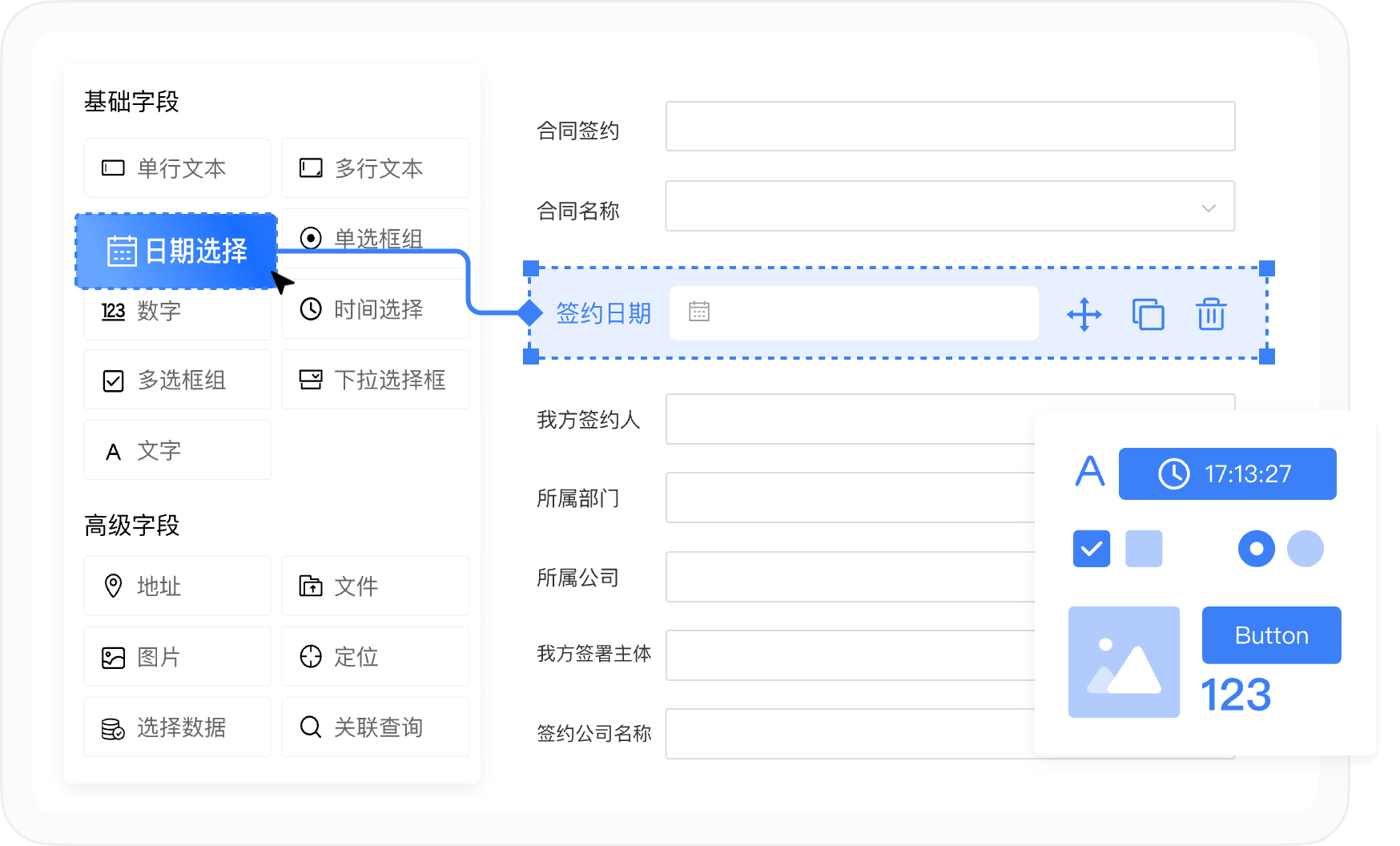The height and width of the screenshot is (846, 1400).
Task: Select the 关联查询 search field
Action: 375,727
